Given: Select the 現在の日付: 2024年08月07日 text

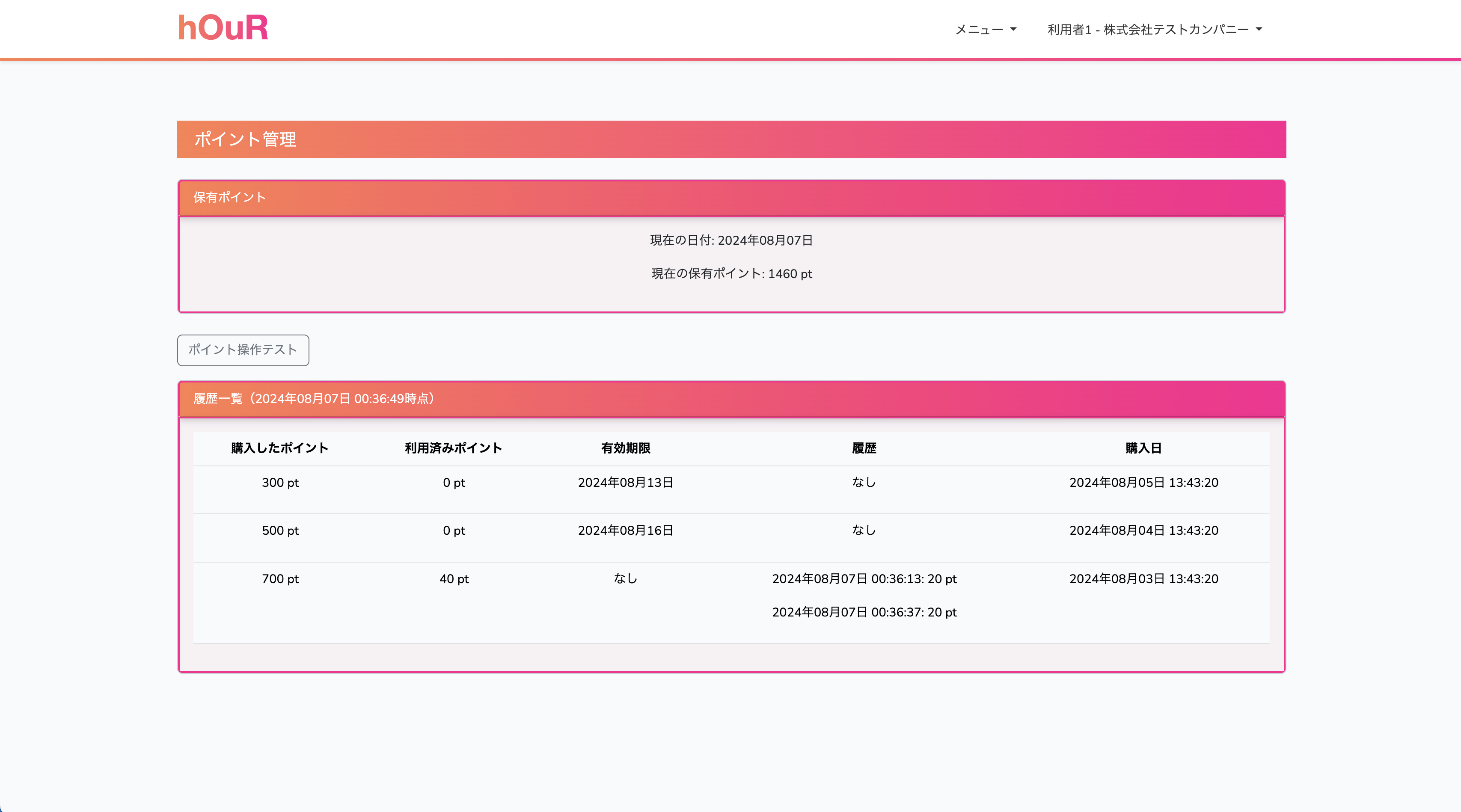Looking at the screenshot, I should [x=732, y=240].
